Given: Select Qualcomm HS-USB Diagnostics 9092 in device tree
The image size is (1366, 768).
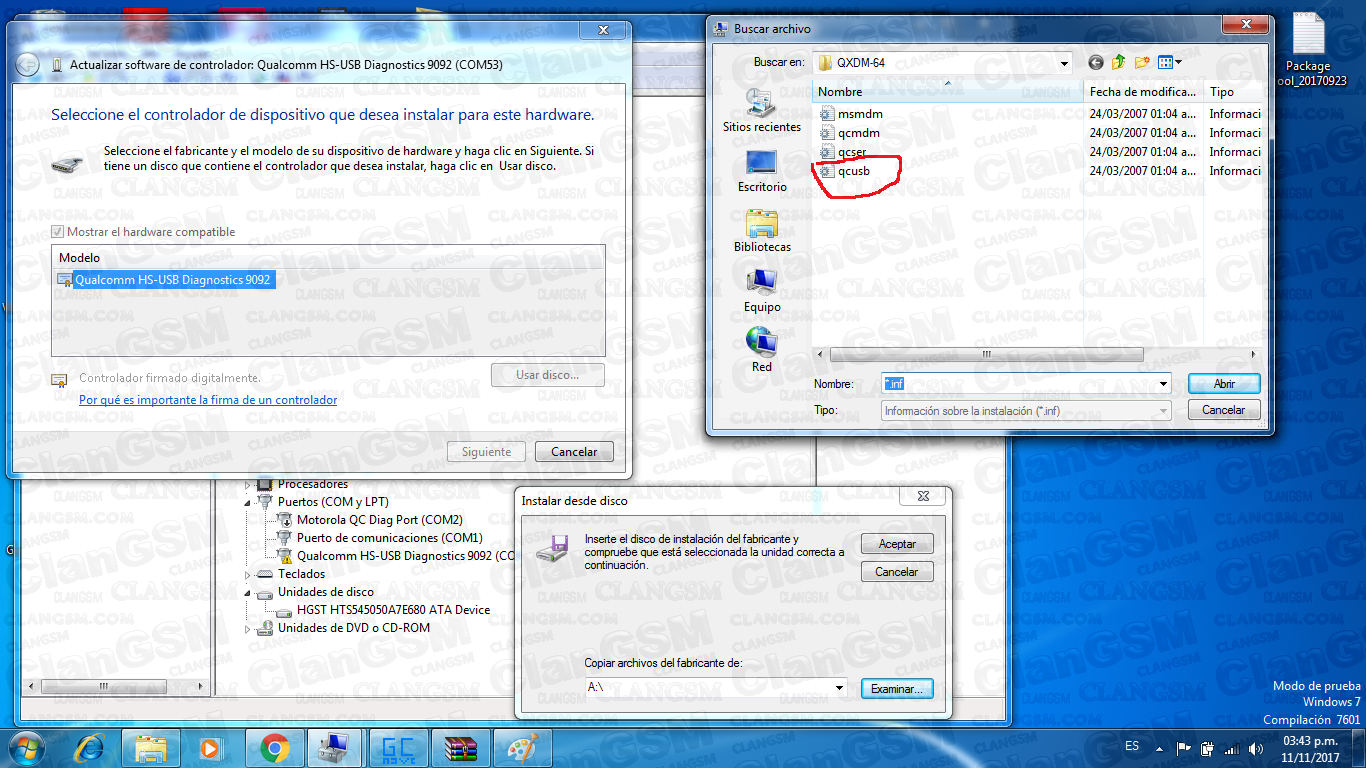Looking at the screenshot, I should tap(405, 556).
